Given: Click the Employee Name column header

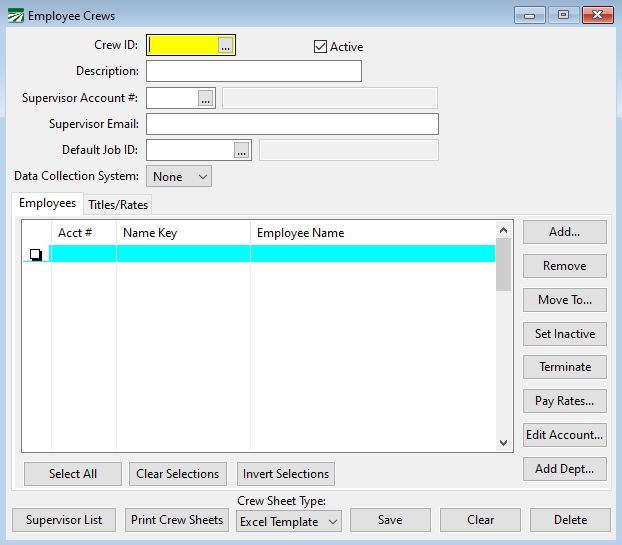Looking at the screenshot, I should [373, 233].
